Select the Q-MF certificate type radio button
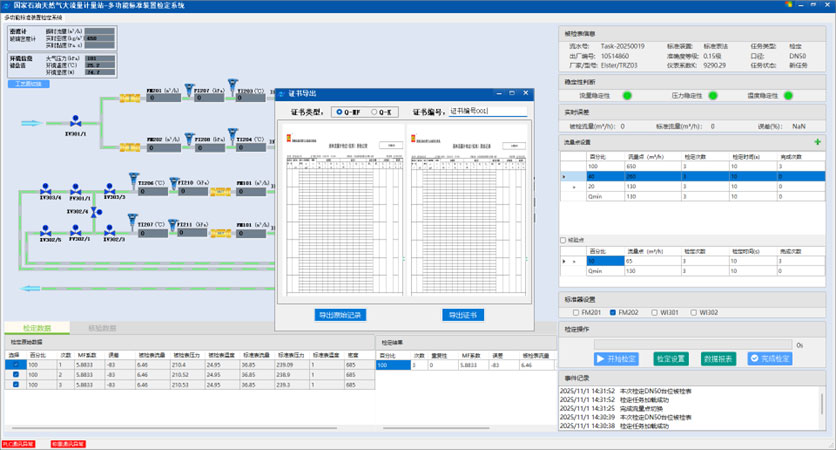Screen dimensions: 836x450 337,111
